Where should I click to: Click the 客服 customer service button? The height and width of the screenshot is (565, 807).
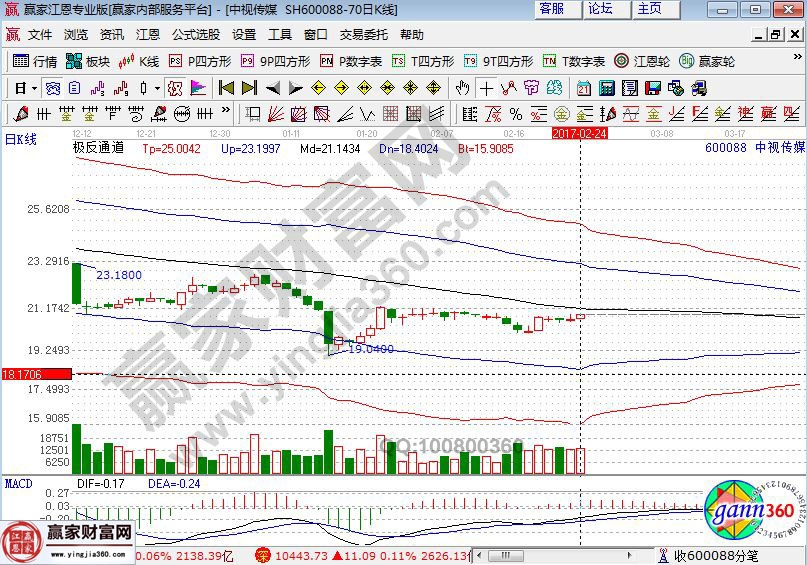[551, 9]
